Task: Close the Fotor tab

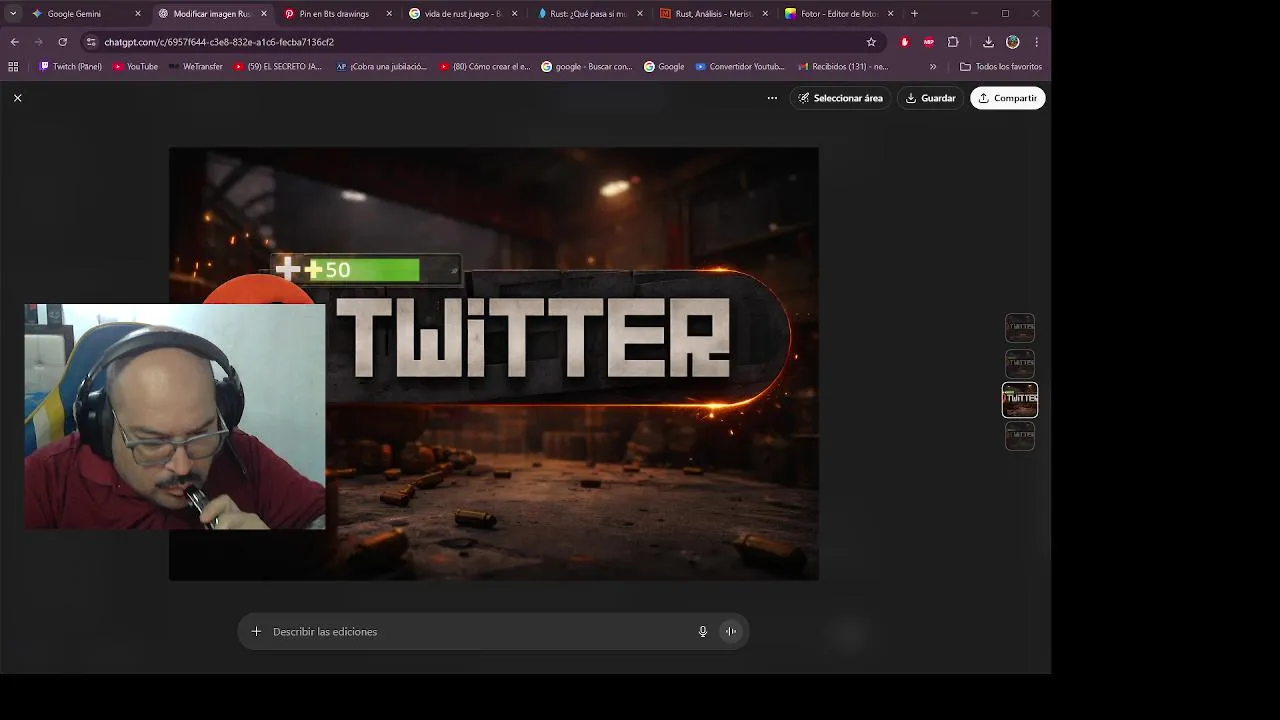Action: tap(890, 14)
